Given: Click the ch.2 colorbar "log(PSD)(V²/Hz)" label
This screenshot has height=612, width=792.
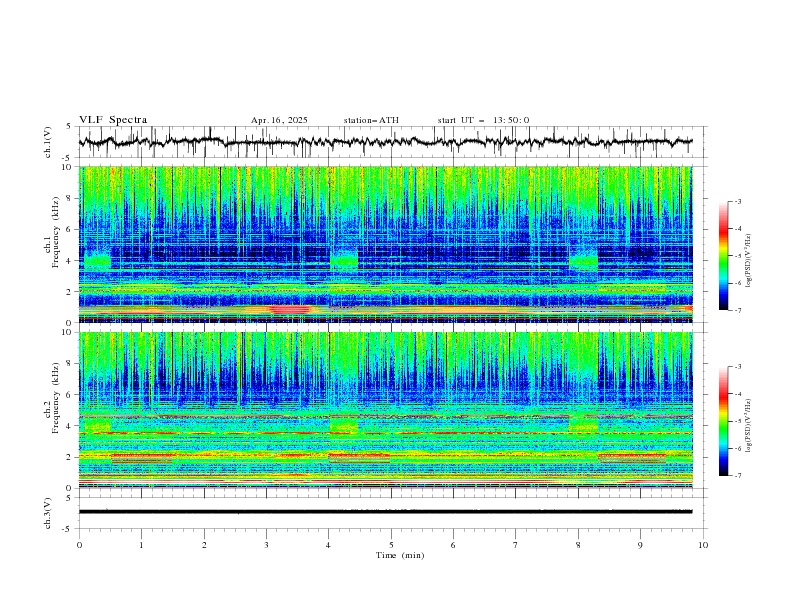Looking at the screenshot, I should click(x=748, y=425).
